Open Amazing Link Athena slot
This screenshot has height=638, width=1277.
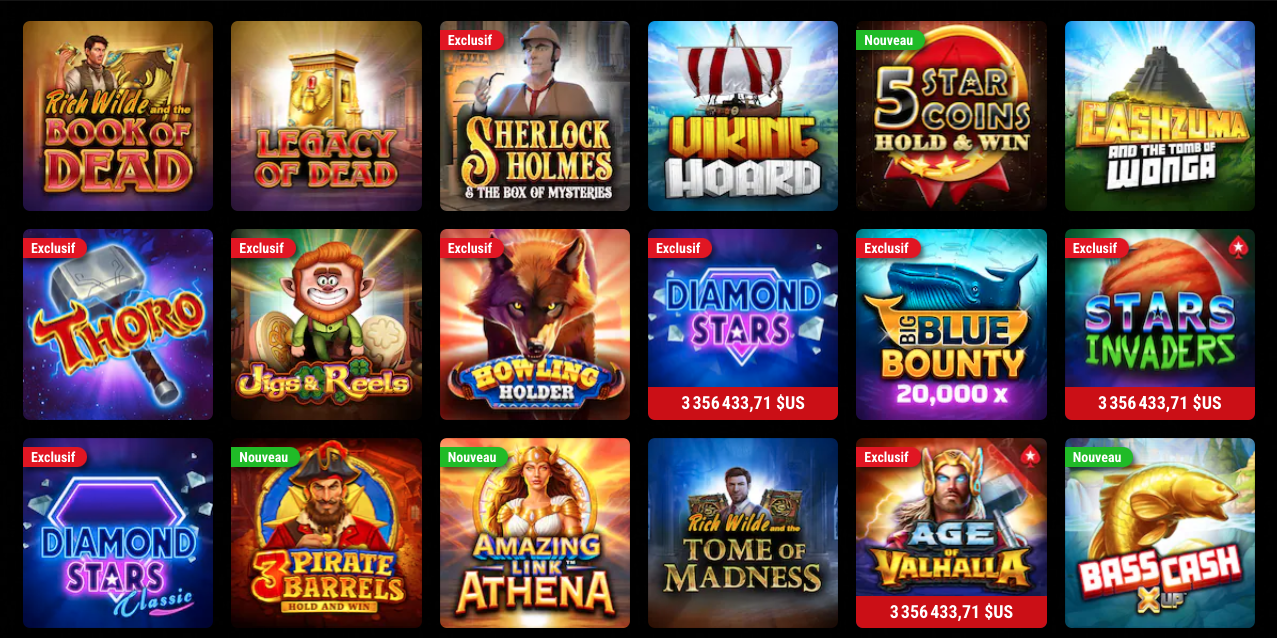(535, 533)
